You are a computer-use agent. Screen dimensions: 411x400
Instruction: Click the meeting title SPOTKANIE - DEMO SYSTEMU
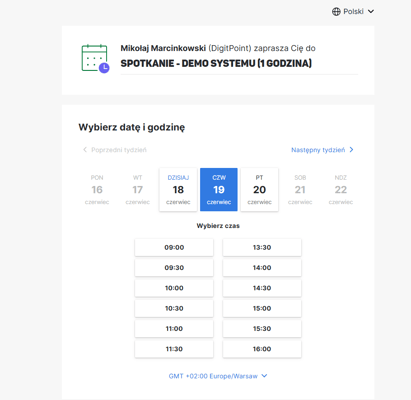coord(216,63)
